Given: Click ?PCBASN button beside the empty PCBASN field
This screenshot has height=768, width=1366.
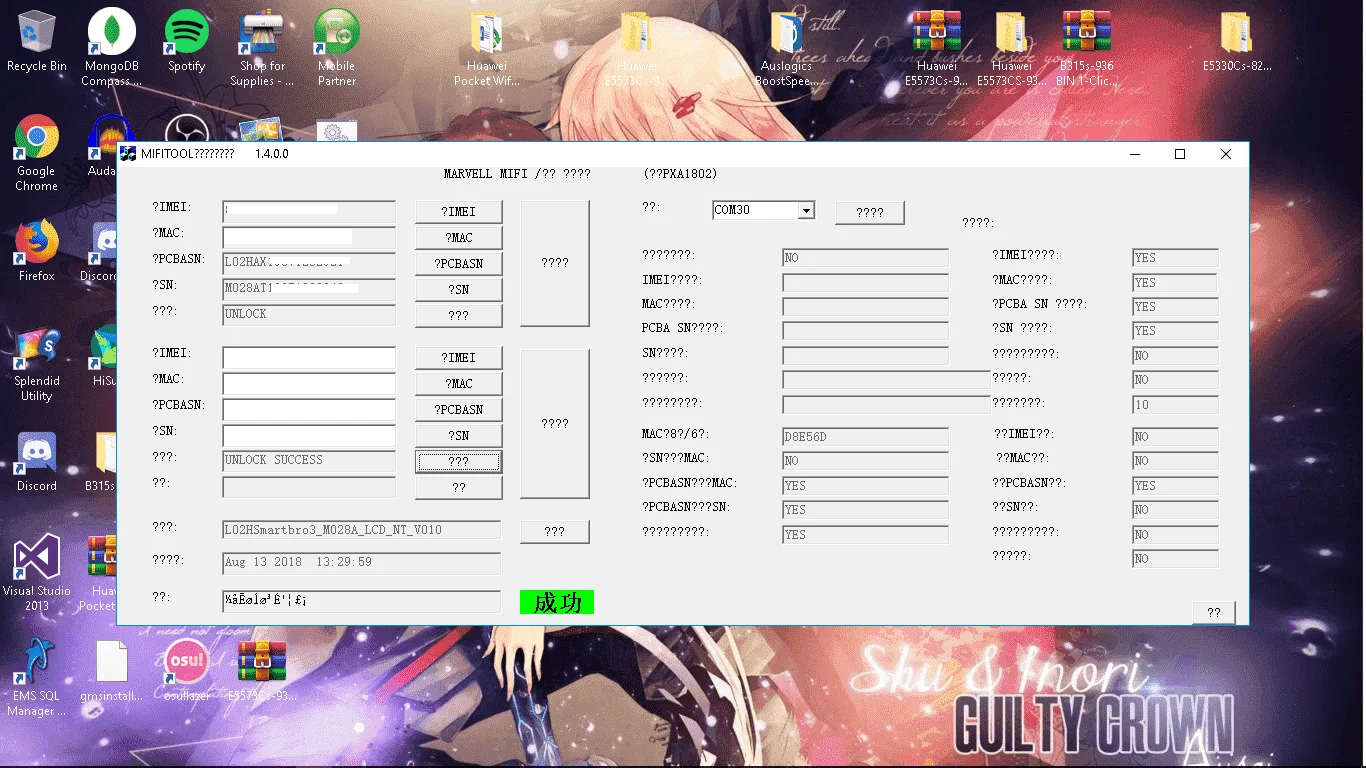Looking at the screenshot, I should pos(459,410).
